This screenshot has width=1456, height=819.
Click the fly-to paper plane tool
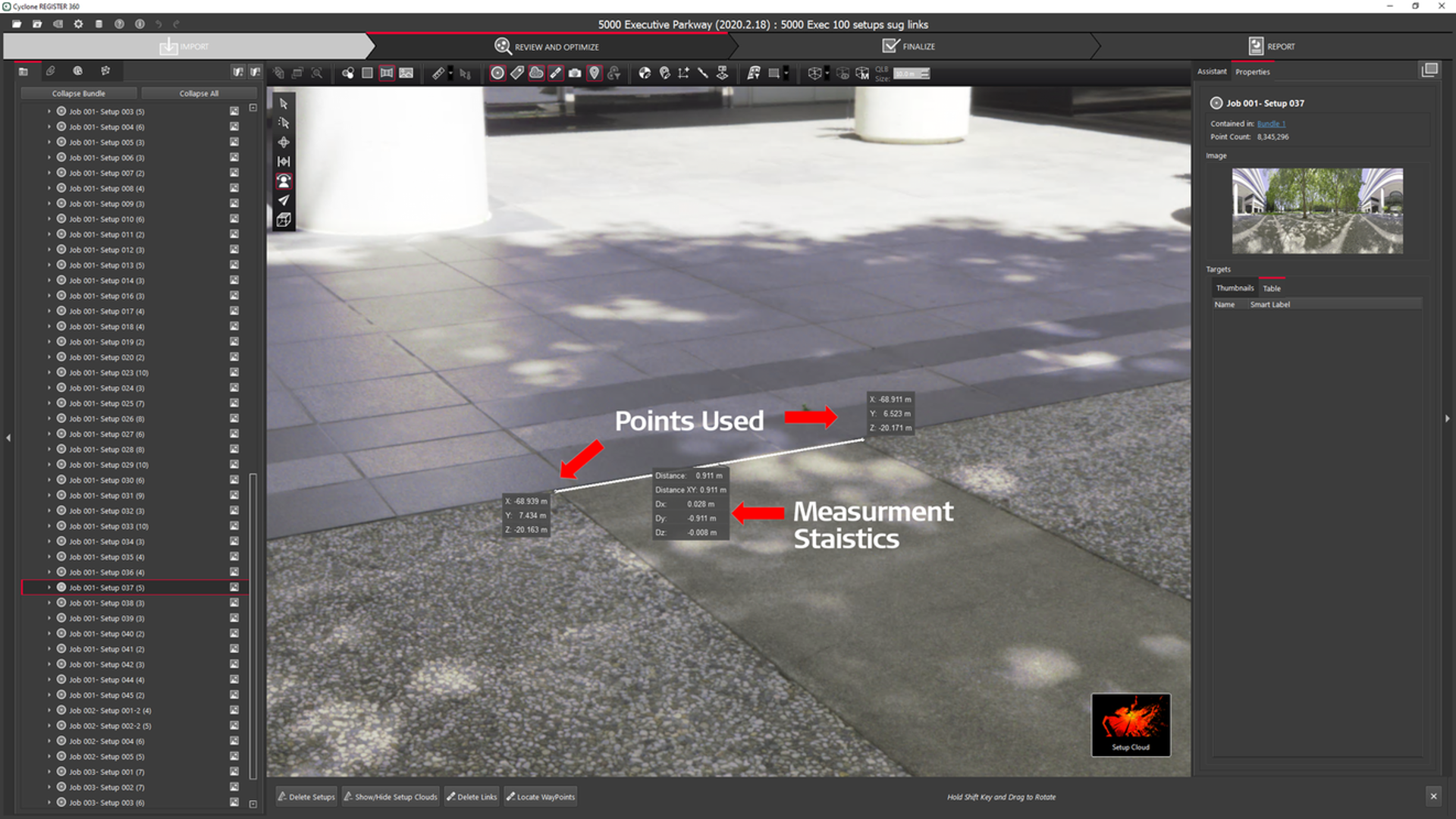click(x=284, y=201)
